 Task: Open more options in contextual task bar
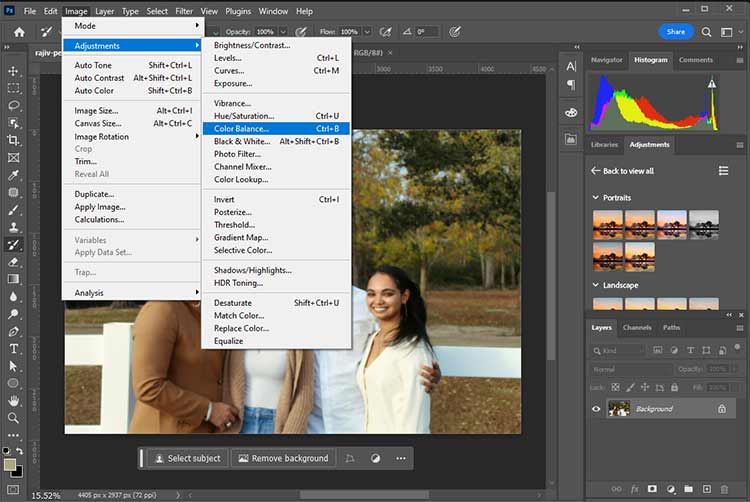coord(401,458)
